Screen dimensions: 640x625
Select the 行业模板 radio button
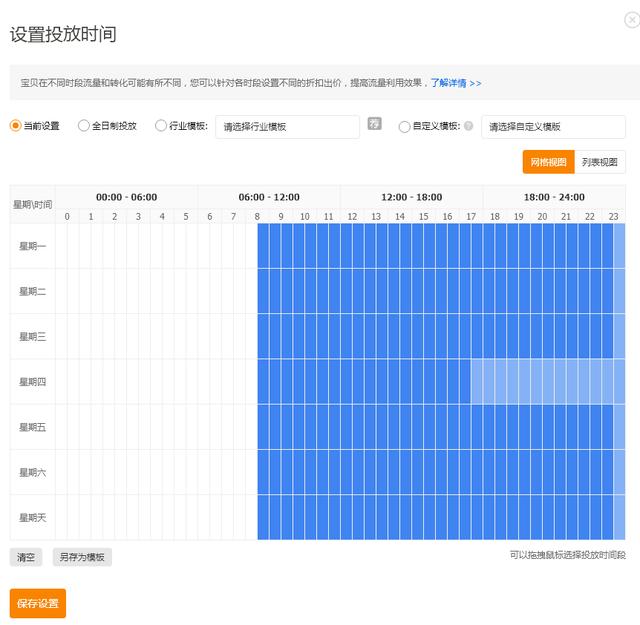point(161,126)
